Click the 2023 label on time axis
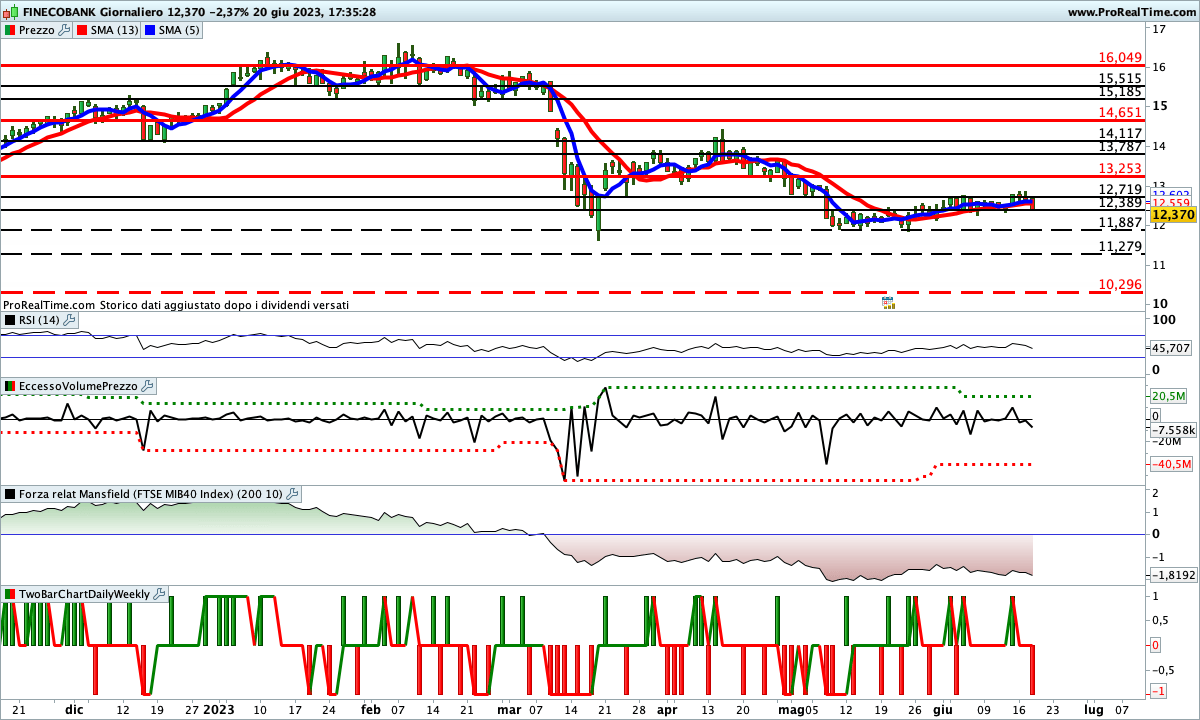 (218, 709)
